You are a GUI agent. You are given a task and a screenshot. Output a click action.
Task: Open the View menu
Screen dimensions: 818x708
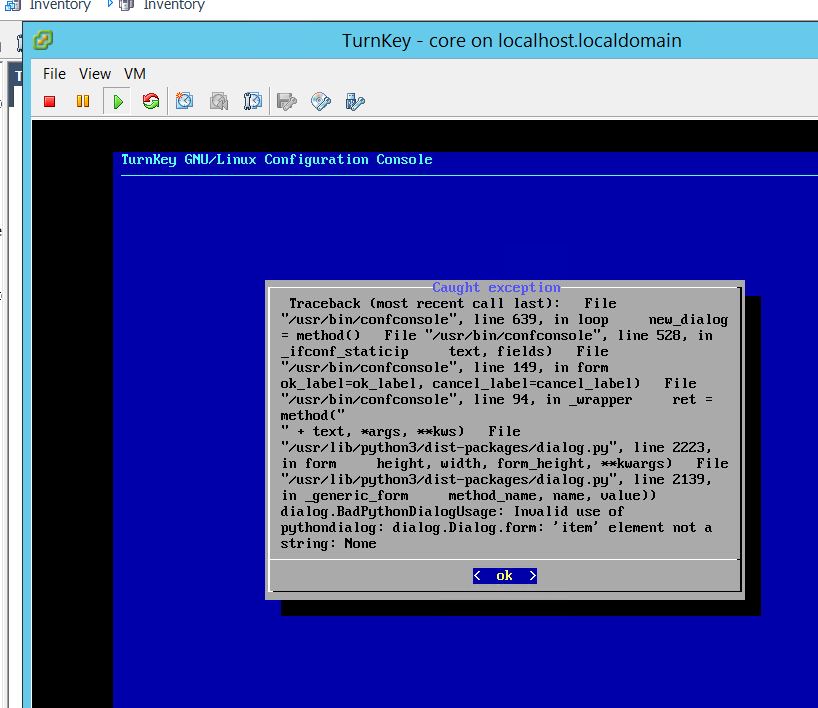pos(95,74)
